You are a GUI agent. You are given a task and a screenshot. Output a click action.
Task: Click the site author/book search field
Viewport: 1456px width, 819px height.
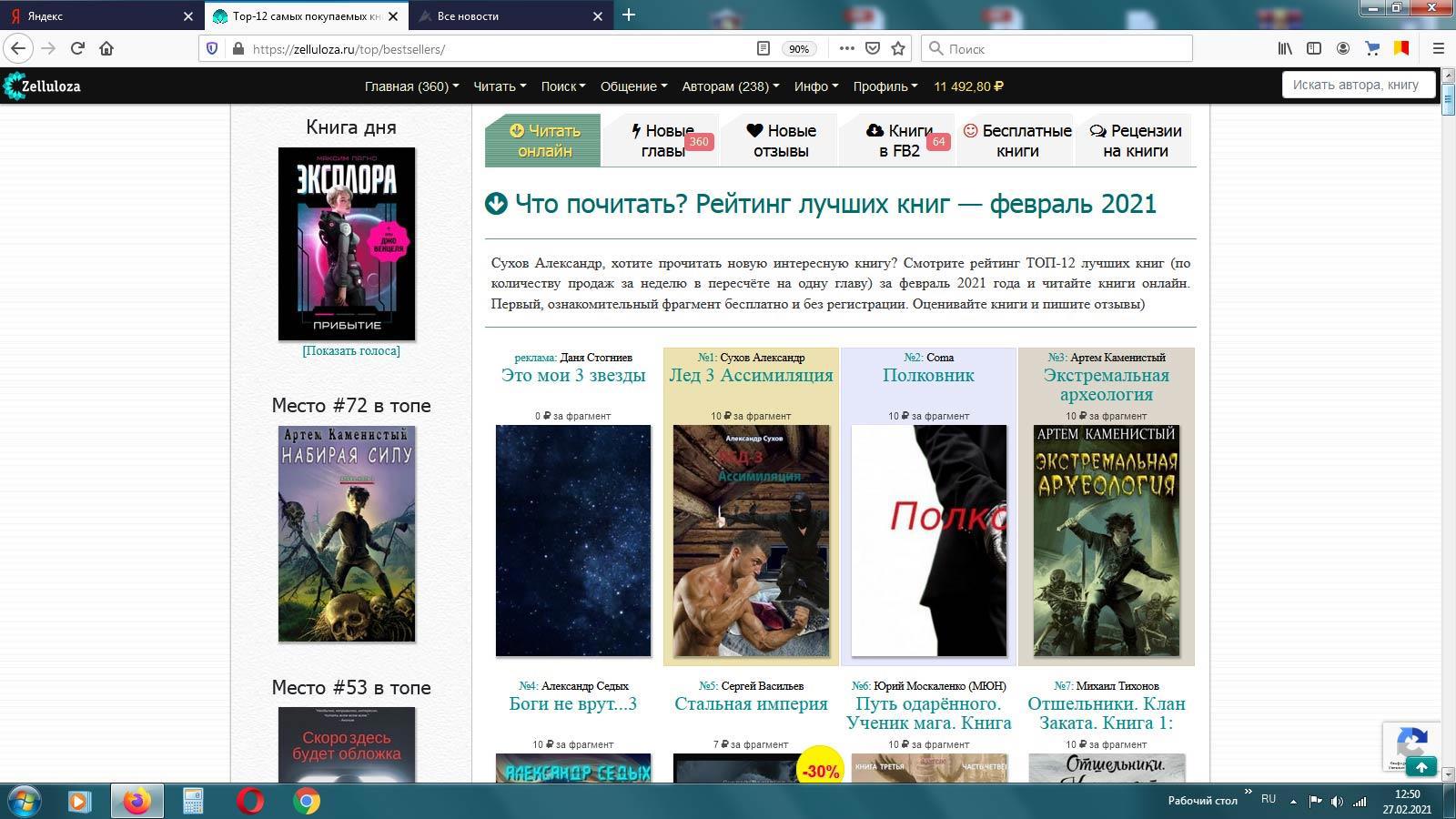pos(1358,85)
